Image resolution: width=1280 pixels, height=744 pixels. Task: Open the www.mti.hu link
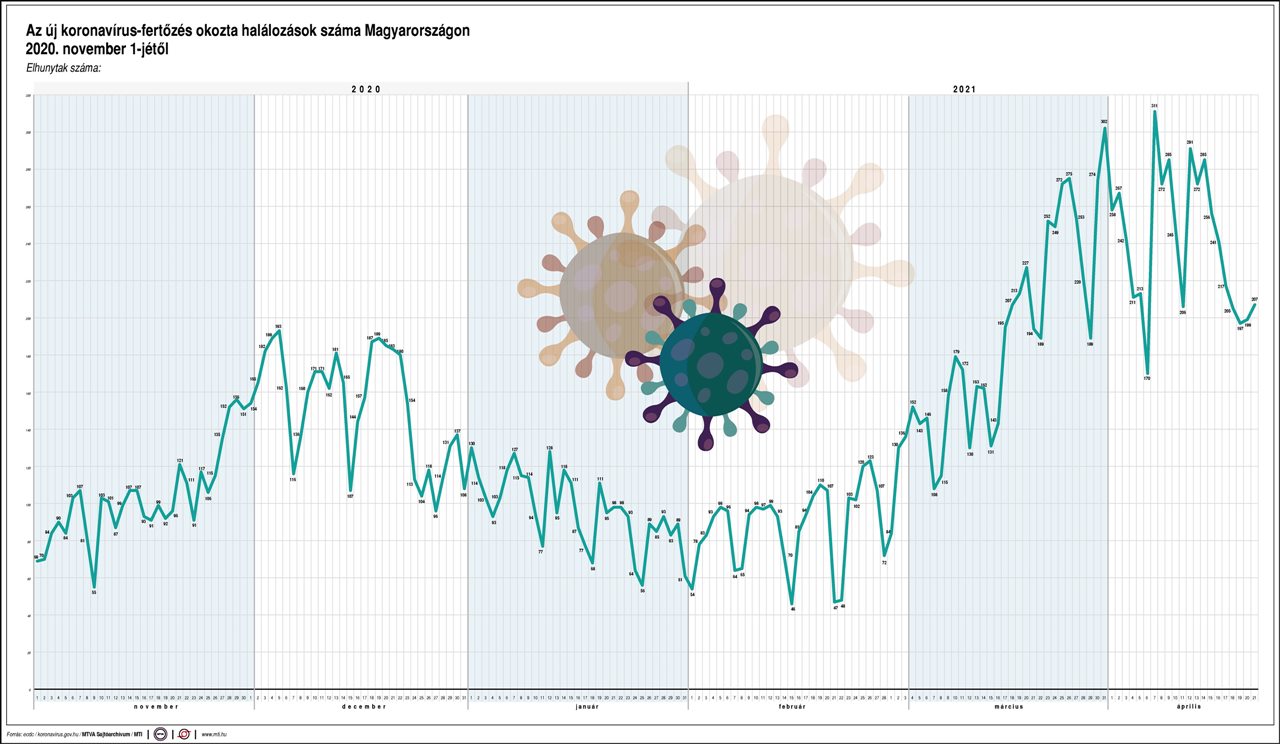coord(214,734)
